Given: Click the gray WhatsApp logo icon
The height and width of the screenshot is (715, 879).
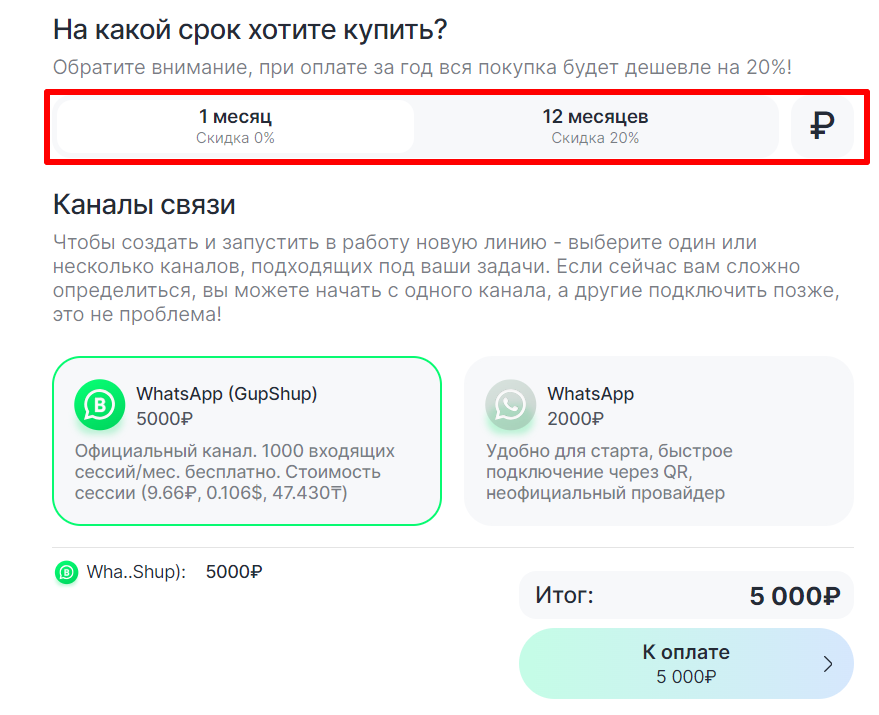Looking at the screenshot, I should pos(510,405).
